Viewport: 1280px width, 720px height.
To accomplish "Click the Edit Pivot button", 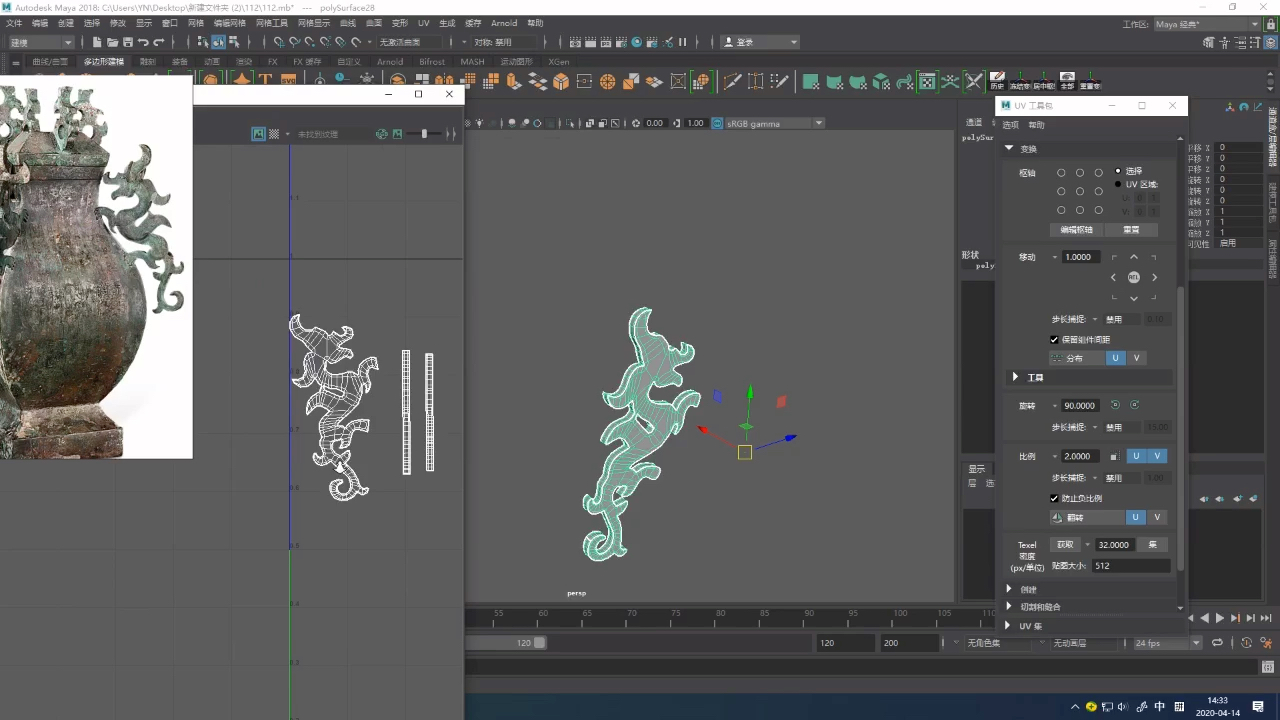I will (x=1076, y=229).
